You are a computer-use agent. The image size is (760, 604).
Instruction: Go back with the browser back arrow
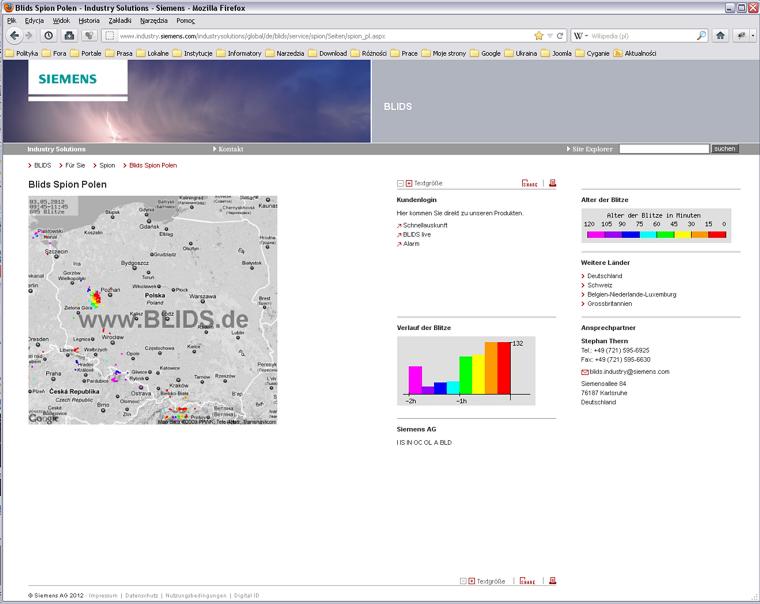pyautogui.click(x=15, y=35)
